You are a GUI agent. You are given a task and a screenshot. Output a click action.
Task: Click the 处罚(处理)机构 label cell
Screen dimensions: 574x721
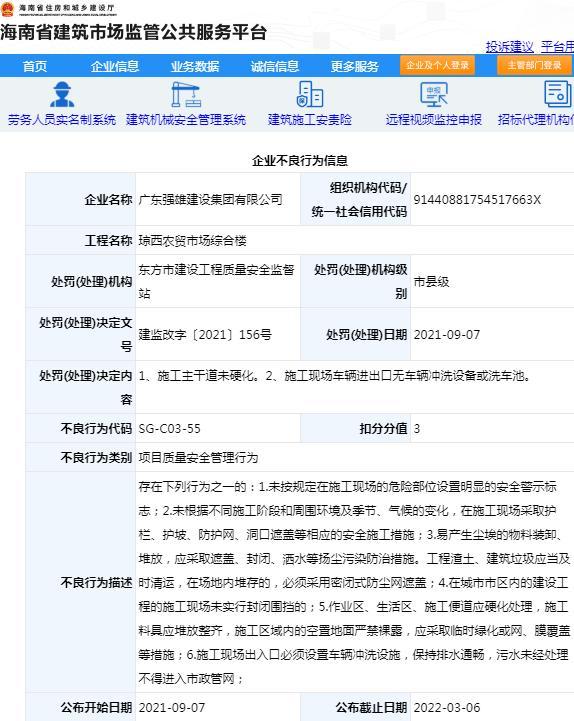click(x=80, y=281)
